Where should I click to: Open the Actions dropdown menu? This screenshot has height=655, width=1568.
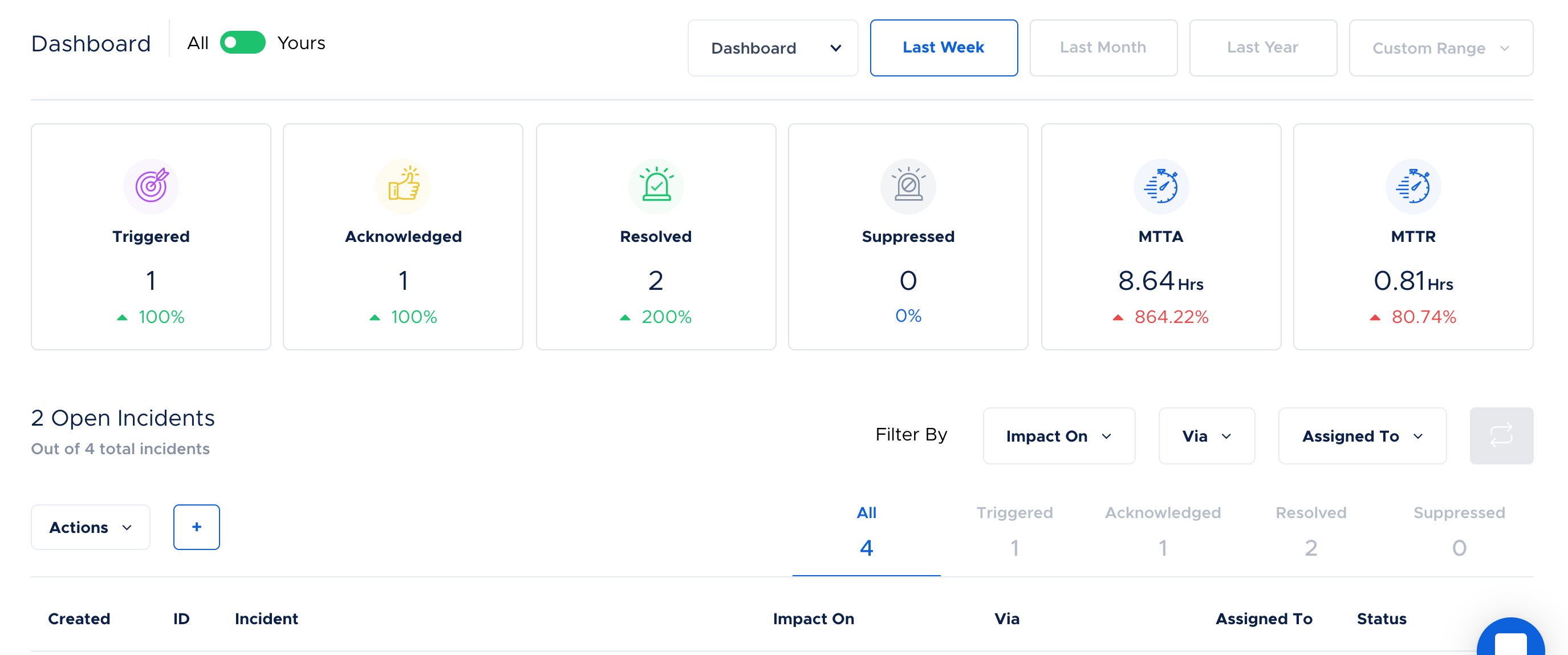click(x=90, y=527)
